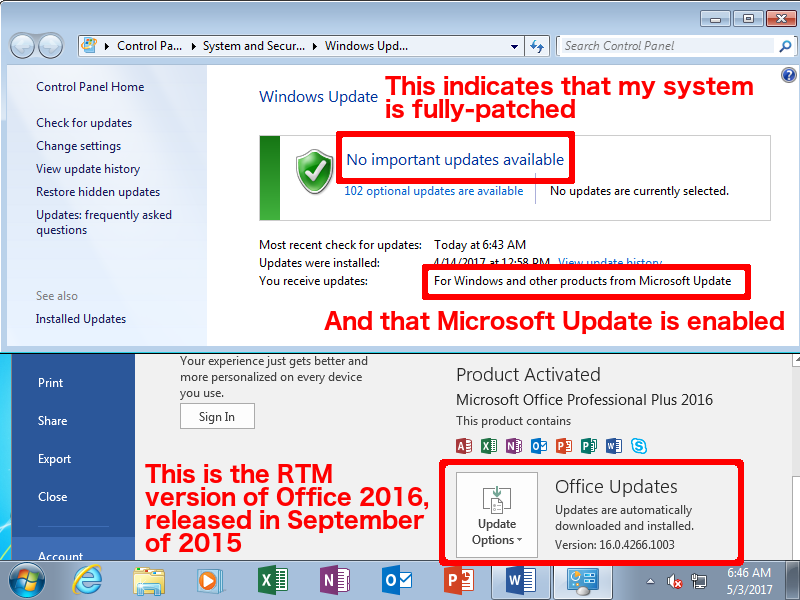The width and height of the screenshot is (800, 600).
Task: Click the Control Panel address bar icon
Action: pyautogui.click(x=89, y=45)
